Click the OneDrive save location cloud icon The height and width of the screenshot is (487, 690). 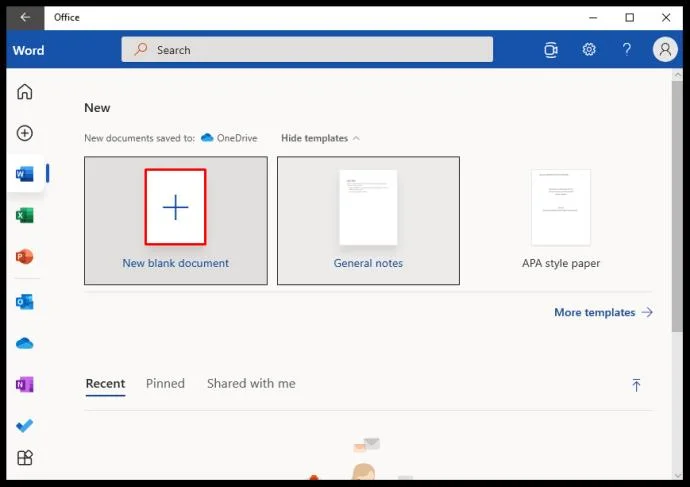click(207, 138)
